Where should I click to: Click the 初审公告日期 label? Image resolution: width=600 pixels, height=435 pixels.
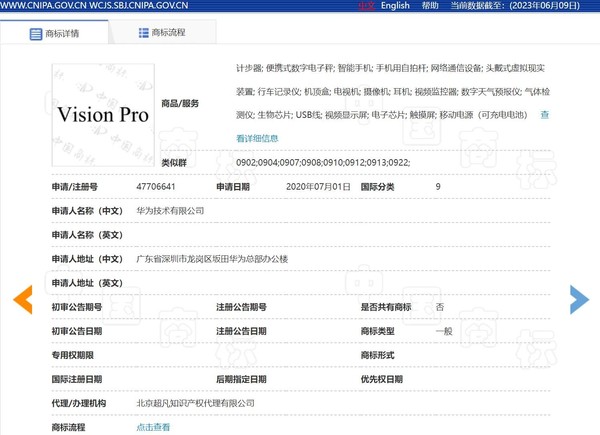click(77, 331)
